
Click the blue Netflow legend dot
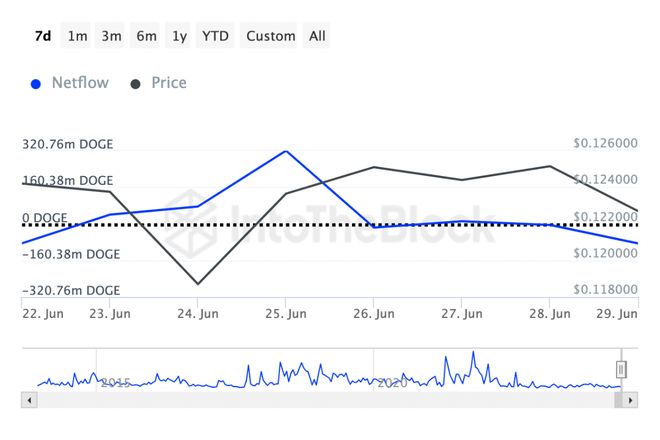tap(37, 84)
